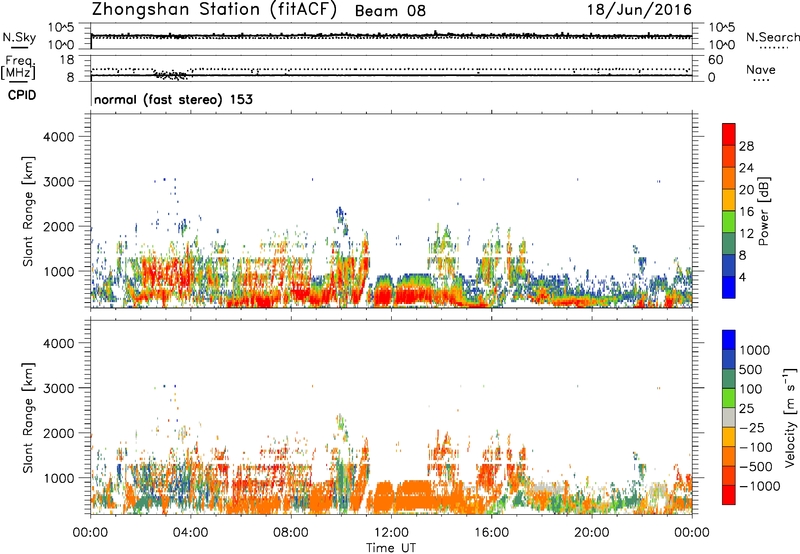
Task: Click the 25 label on velocity colorbar
Action: pos(746,409)
